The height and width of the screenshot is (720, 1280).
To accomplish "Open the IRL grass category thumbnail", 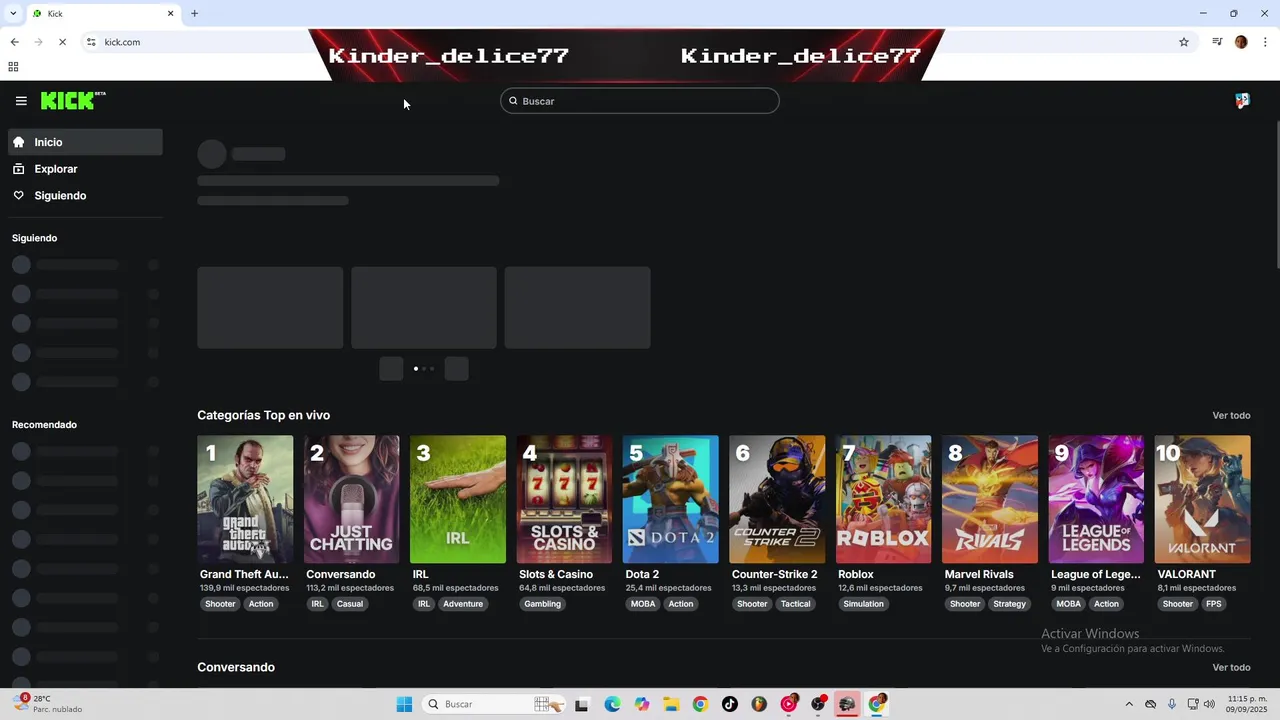I will click(458, 499).
